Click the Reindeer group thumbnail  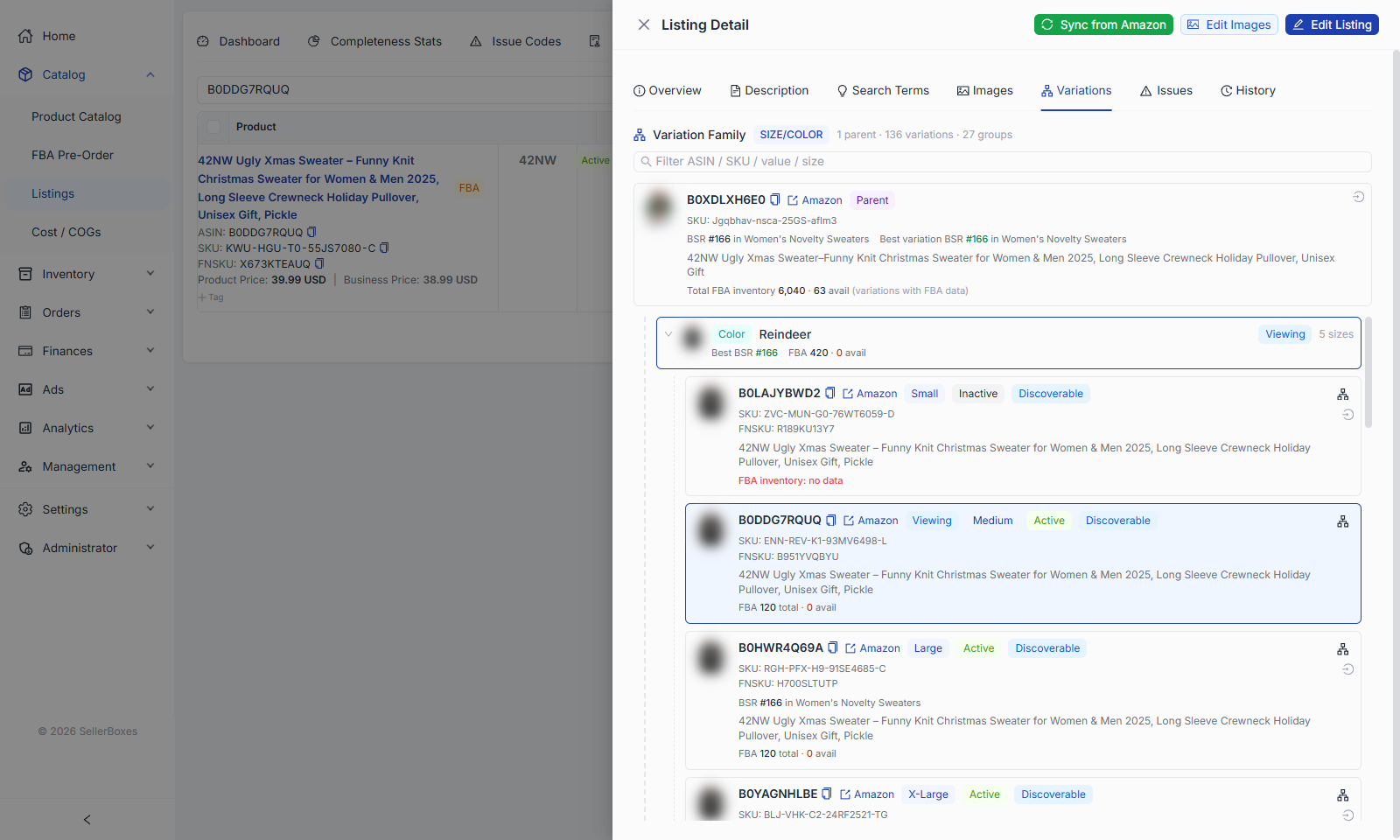(x=692, y=338)
